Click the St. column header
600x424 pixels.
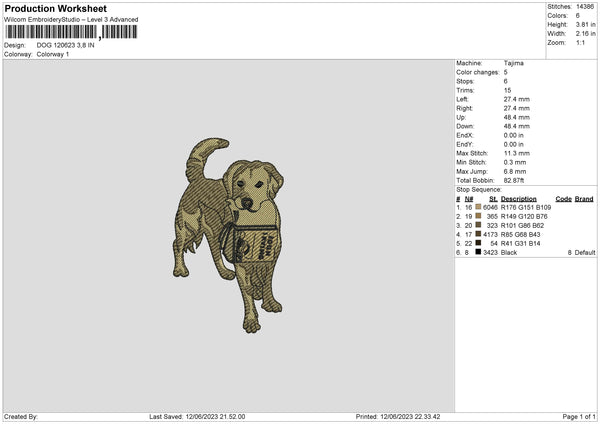point(493,199)
